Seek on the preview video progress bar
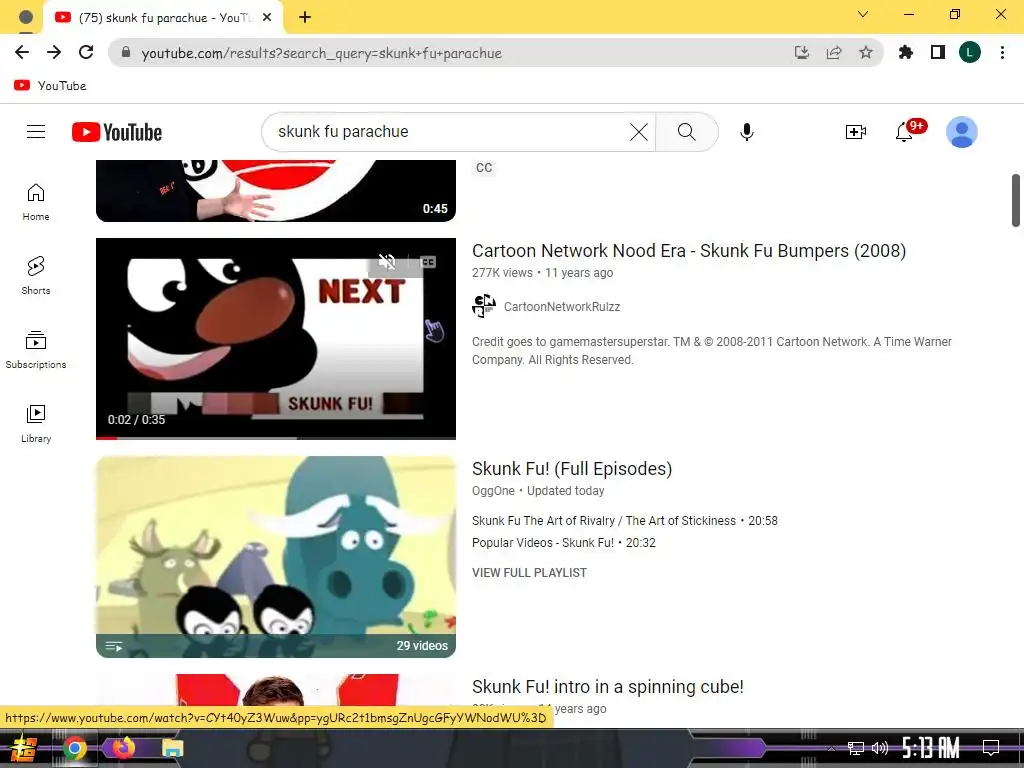Image resolution: width=1024 pixels, height=768 pixels. click(276, 438)
